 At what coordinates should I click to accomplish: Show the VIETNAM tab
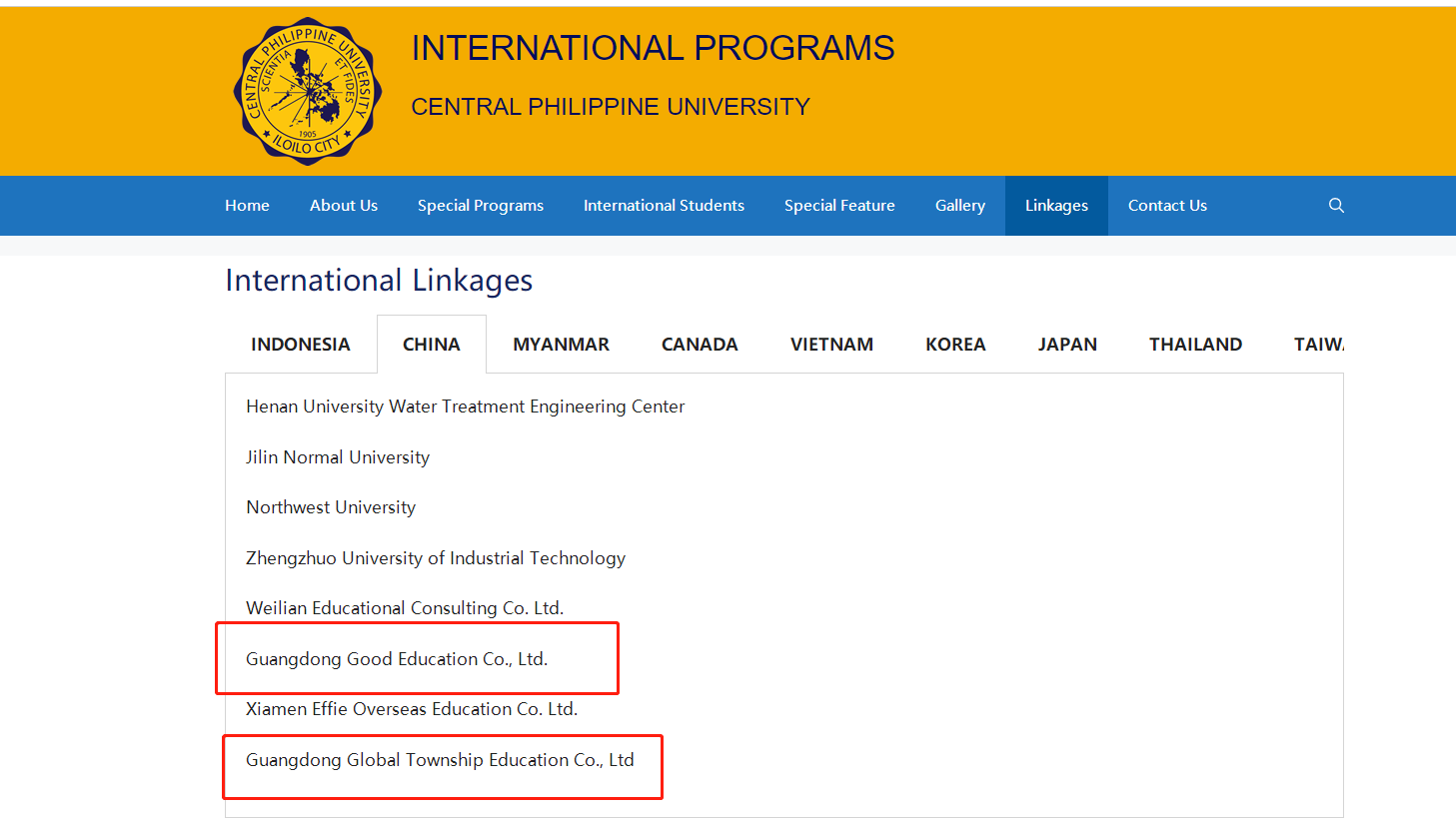coord(831,345)
